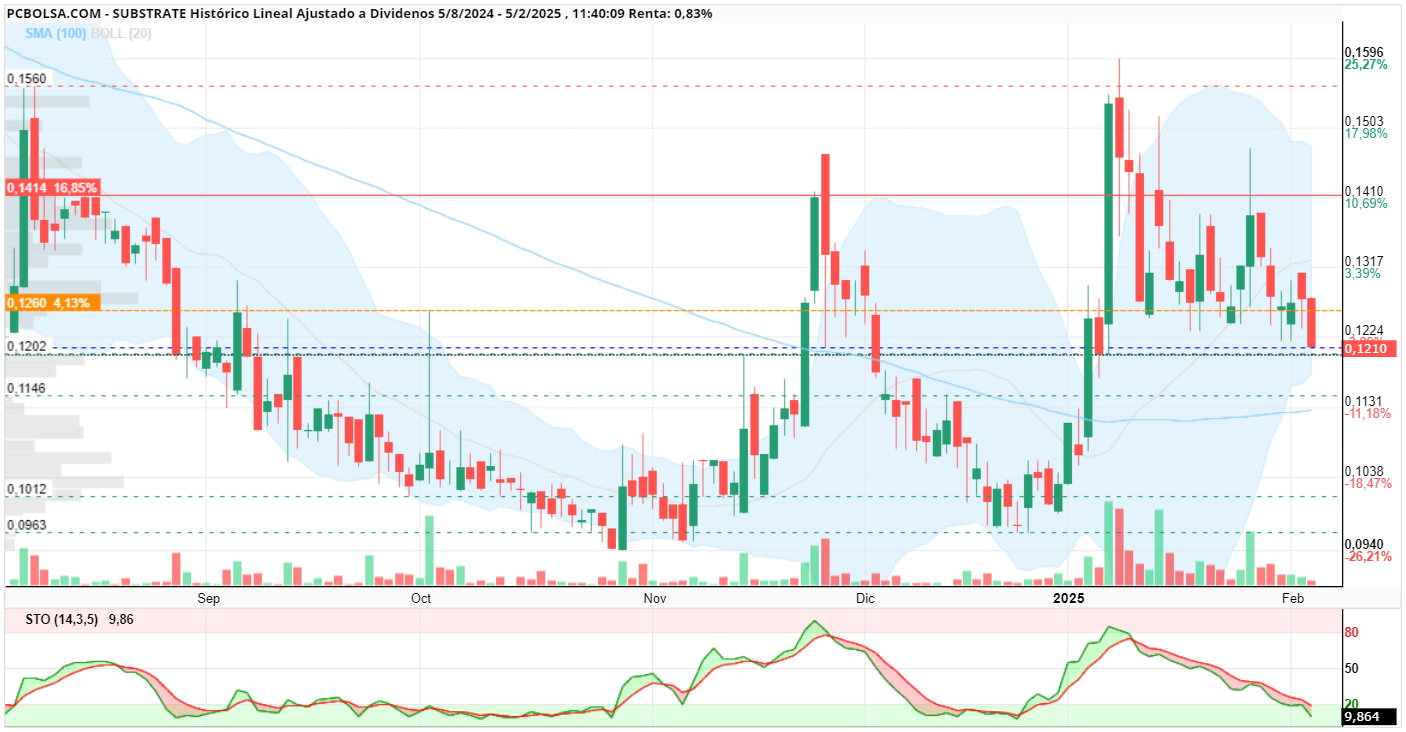Screen dimensions: 1406x732
Task: Click the -11,18% percentage label
Action: pos(1367,413)
